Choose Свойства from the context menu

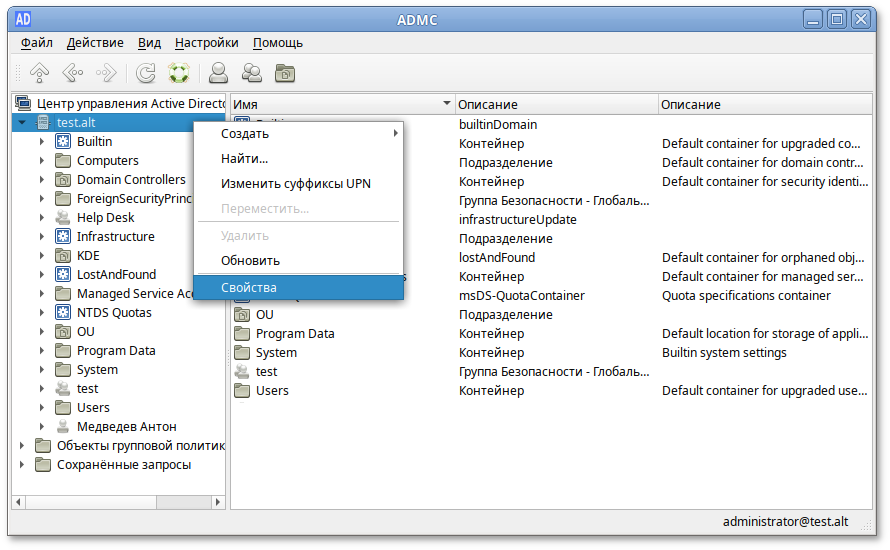249,288
